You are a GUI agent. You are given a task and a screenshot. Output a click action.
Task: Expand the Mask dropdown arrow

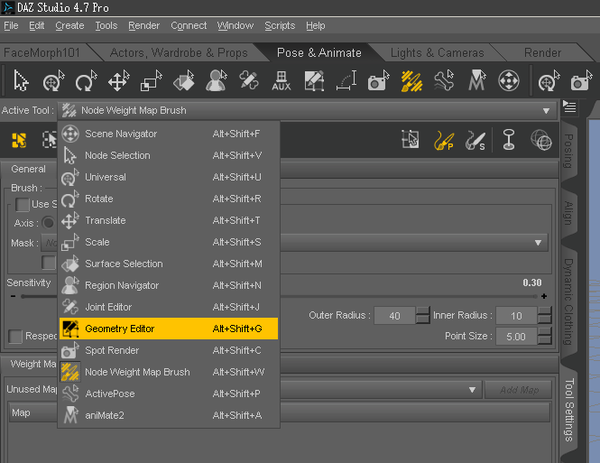538,243
